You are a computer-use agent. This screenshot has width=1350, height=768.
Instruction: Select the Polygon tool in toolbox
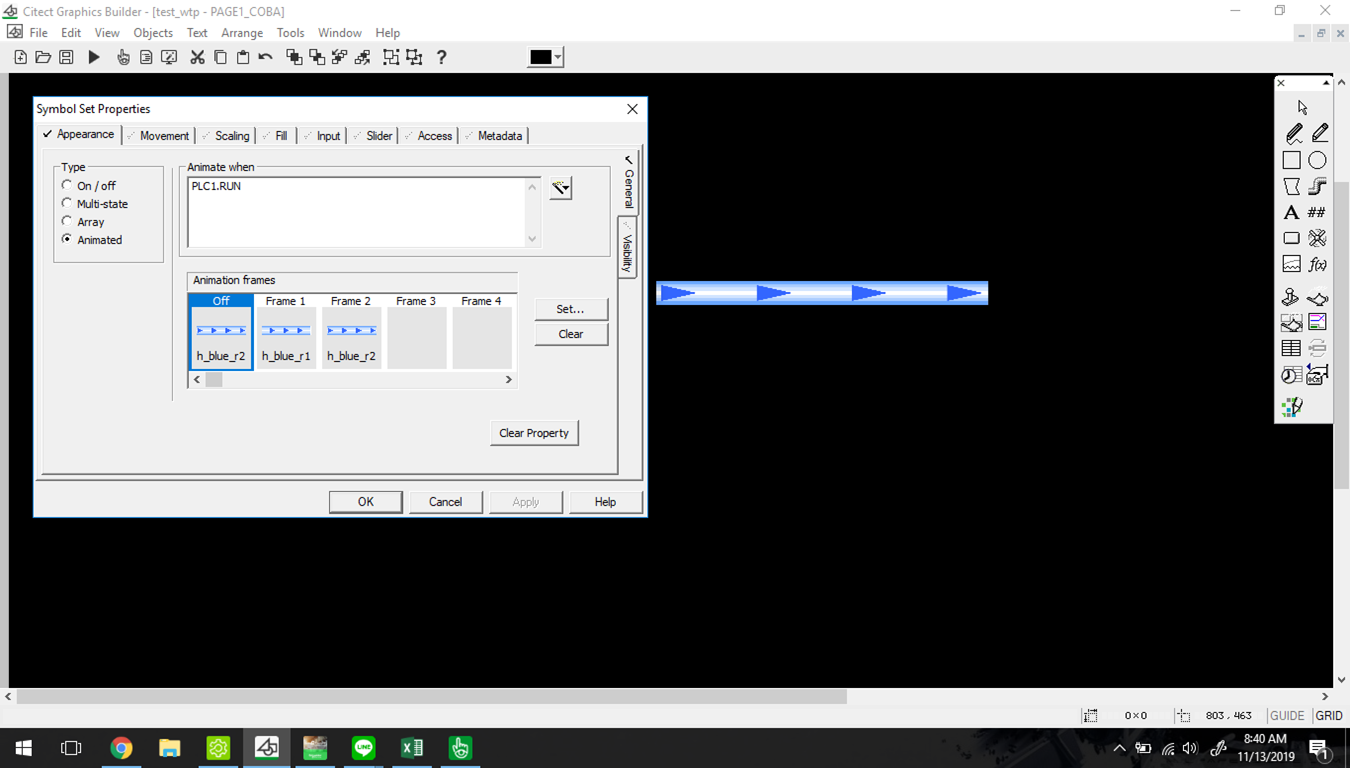tap(1292, 186)
